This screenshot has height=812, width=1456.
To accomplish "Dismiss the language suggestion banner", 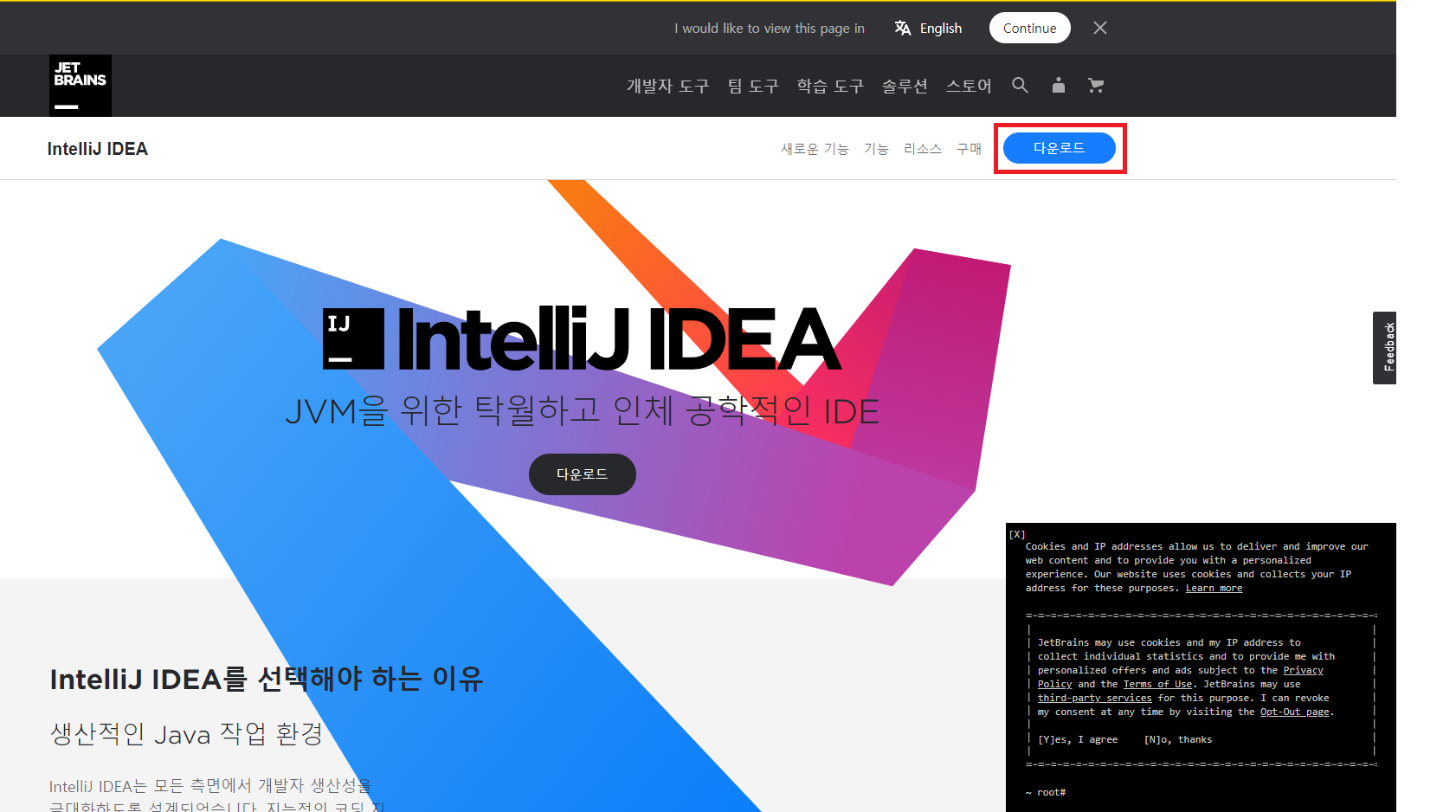I will 1100,28.
